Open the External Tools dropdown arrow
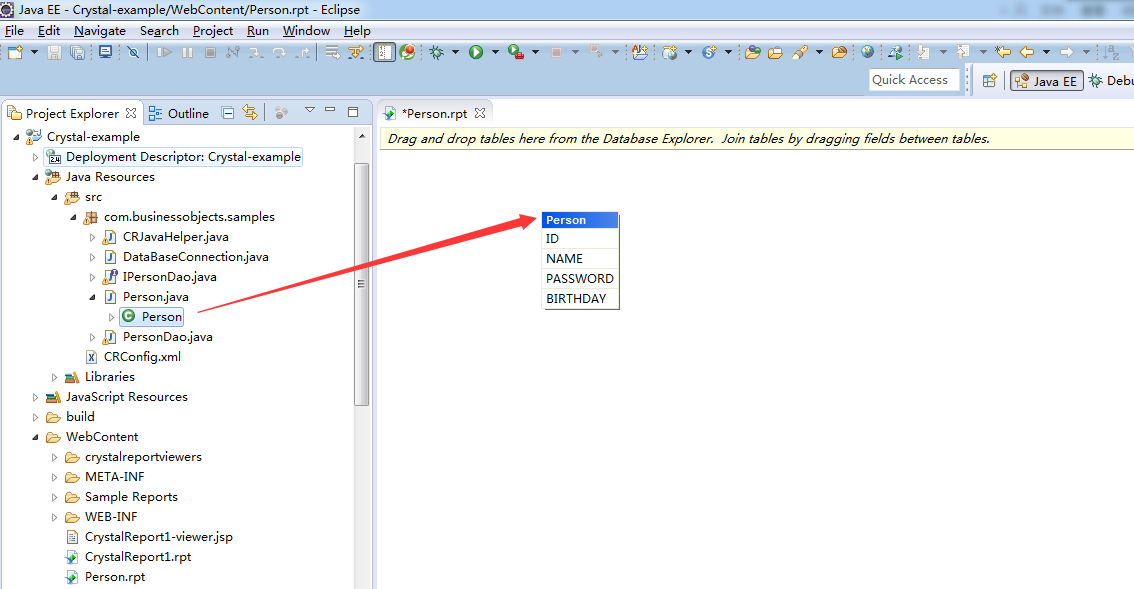 coord(535,52)
